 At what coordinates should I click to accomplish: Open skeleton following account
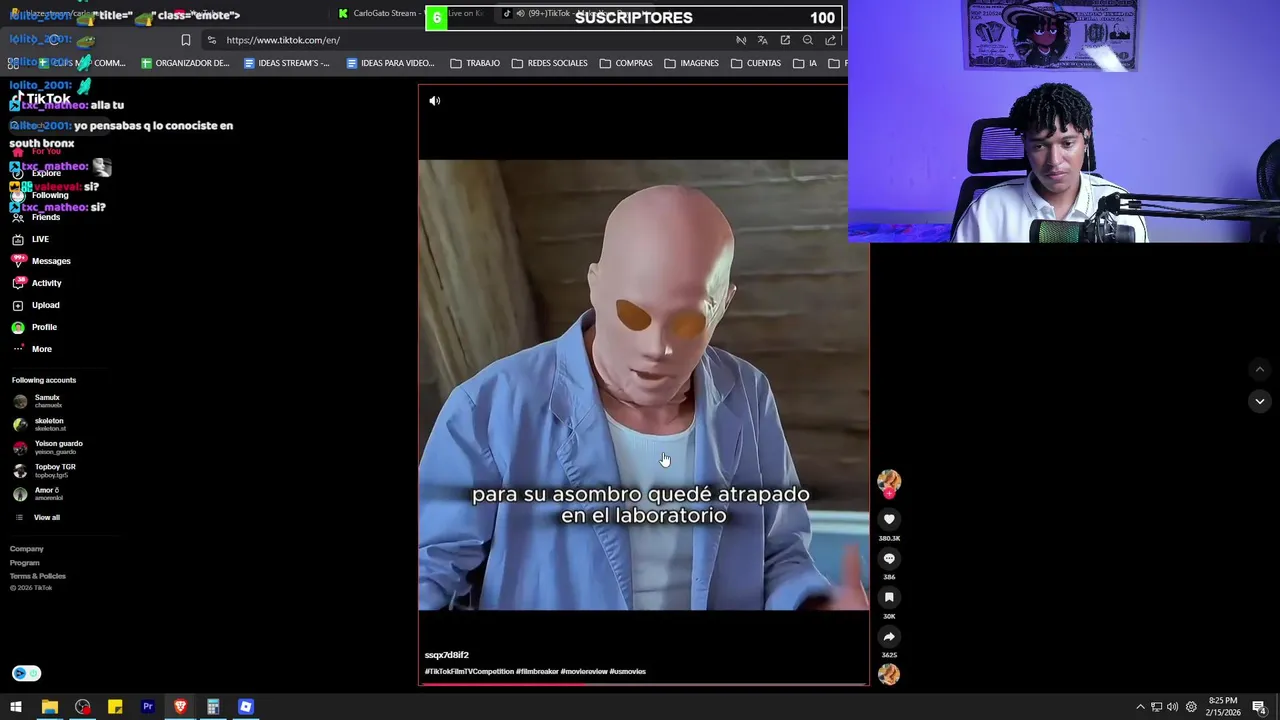coord(40,424)
